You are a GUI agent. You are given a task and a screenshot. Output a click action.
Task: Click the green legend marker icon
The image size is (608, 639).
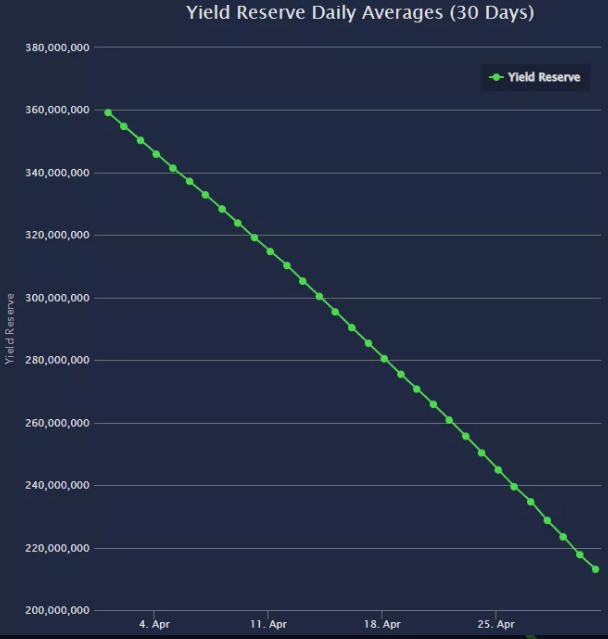coord(496,77)
